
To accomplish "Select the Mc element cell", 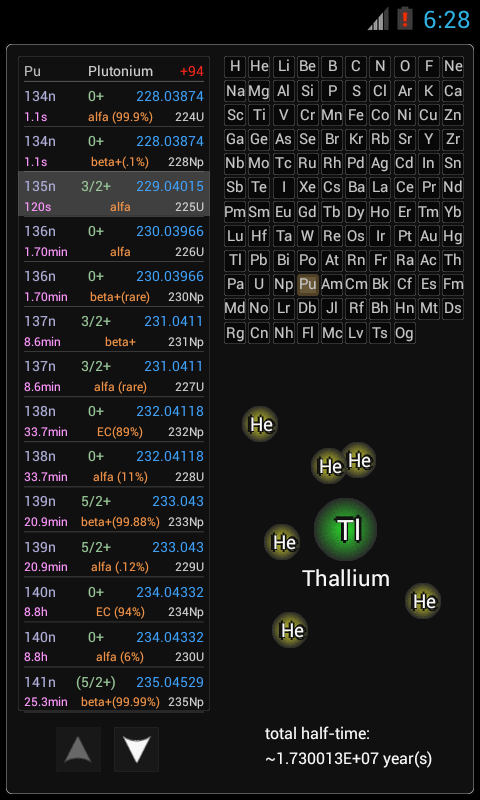I will tap(332, 333).
